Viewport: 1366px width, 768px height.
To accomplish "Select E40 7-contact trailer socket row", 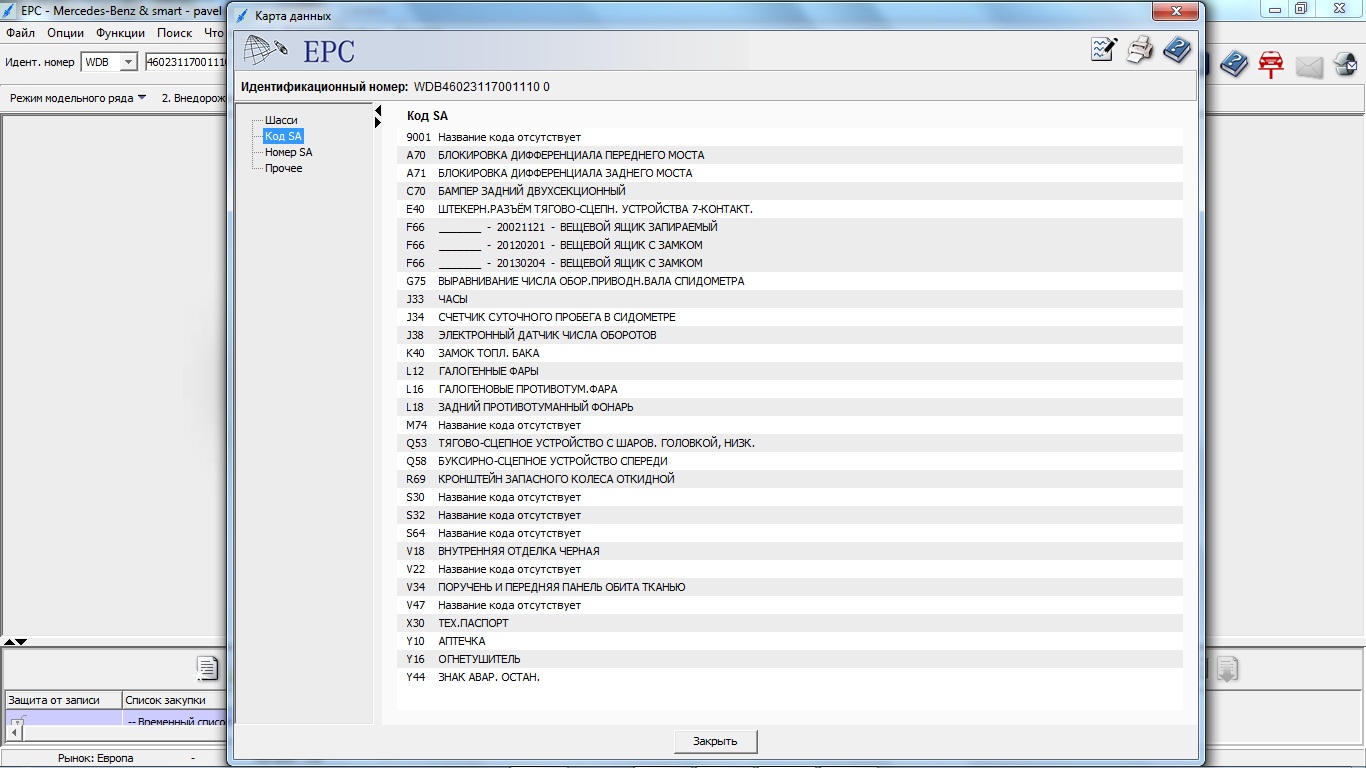I will tap(790, 209).
